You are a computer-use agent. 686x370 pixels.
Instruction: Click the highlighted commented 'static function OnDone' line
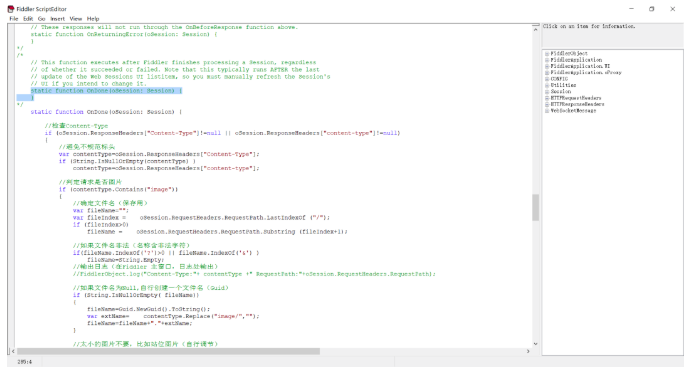(106, 91)
